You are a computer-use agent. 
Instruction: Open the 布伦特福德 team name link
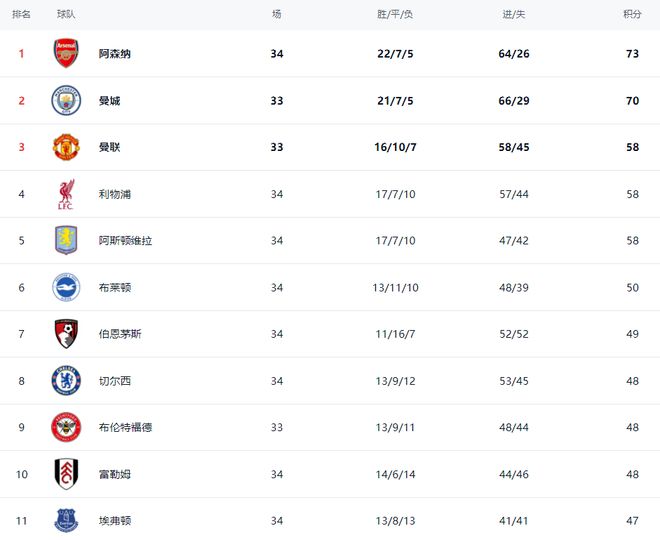(x=125, y=427)
